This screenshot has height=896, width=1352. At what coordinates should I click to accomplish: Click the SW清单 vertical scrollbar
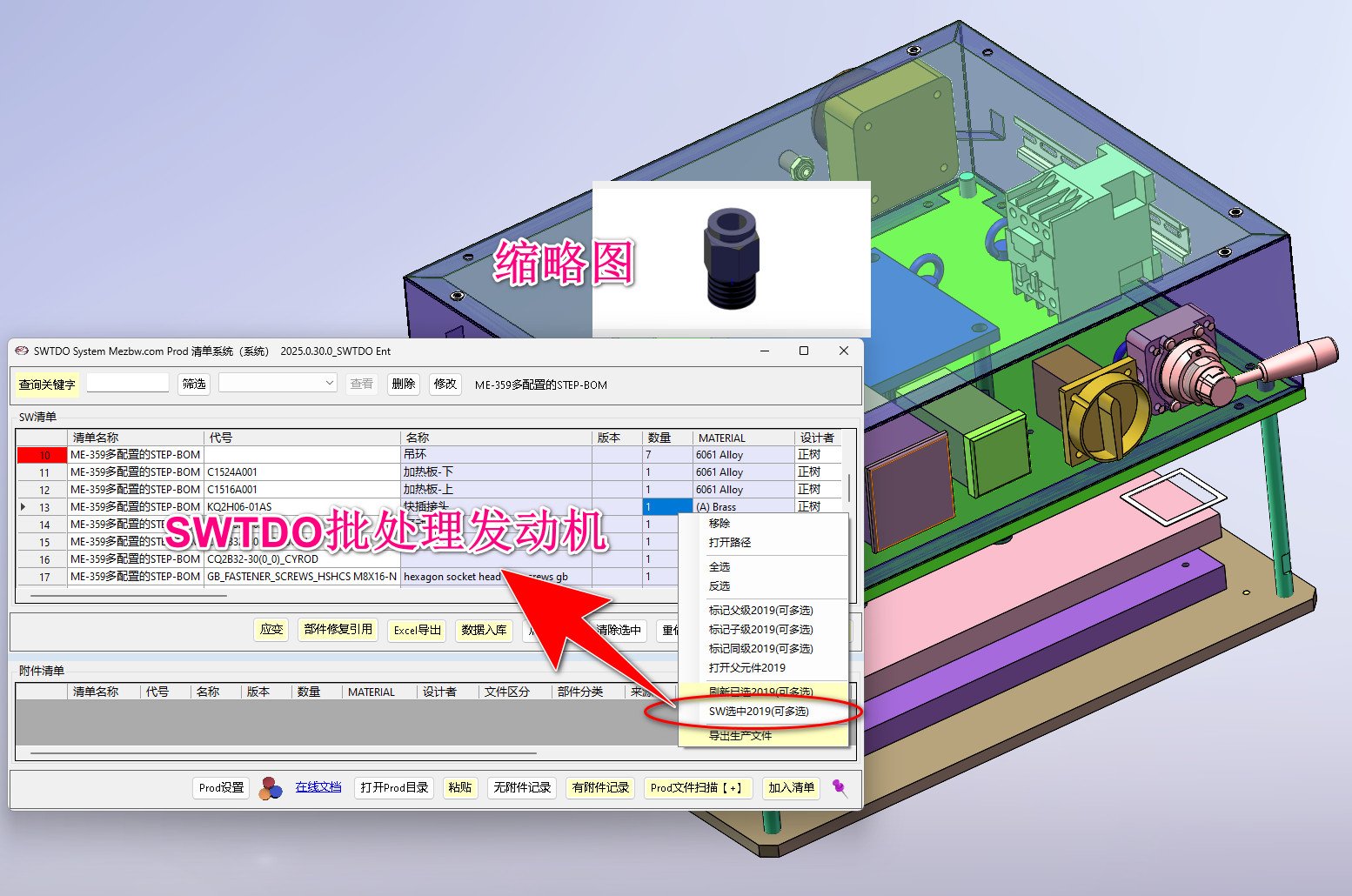click(x=848, y=487)
